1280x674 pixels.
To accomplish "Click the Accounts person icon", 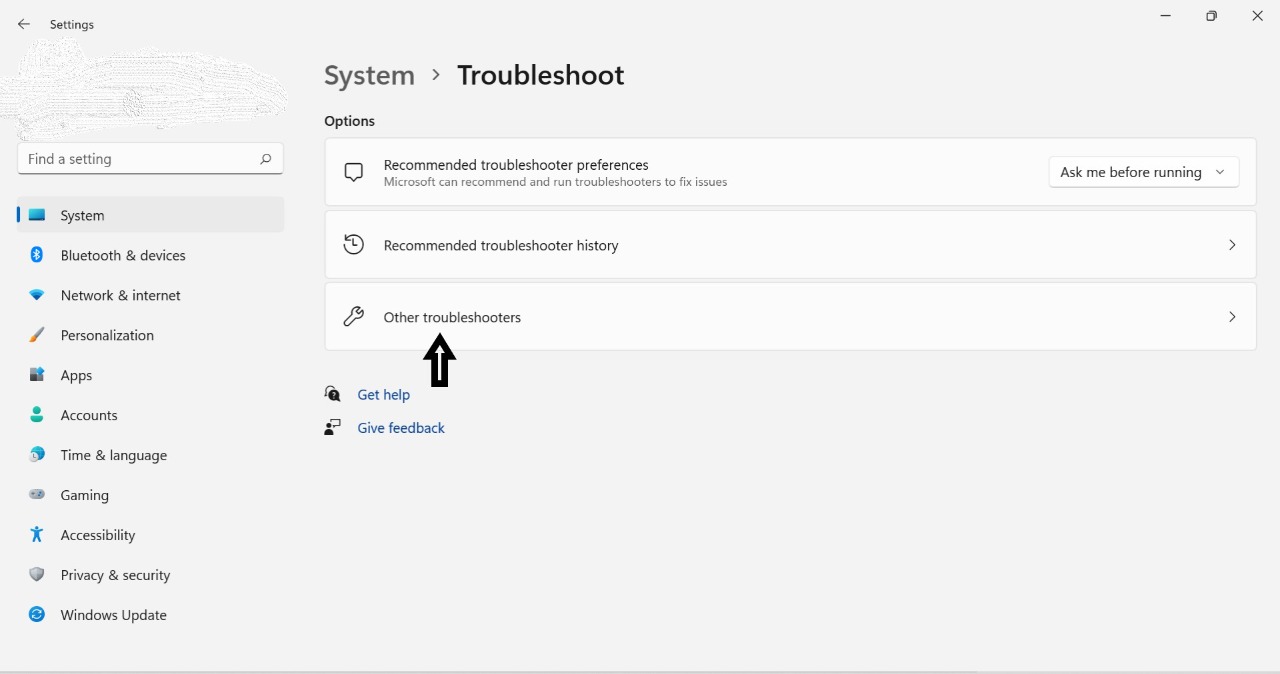I will 37,415.
